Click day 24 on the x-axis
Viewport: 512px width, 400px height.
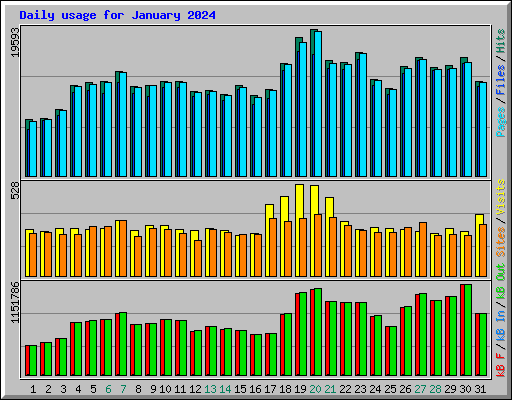[x=375, y=389]
